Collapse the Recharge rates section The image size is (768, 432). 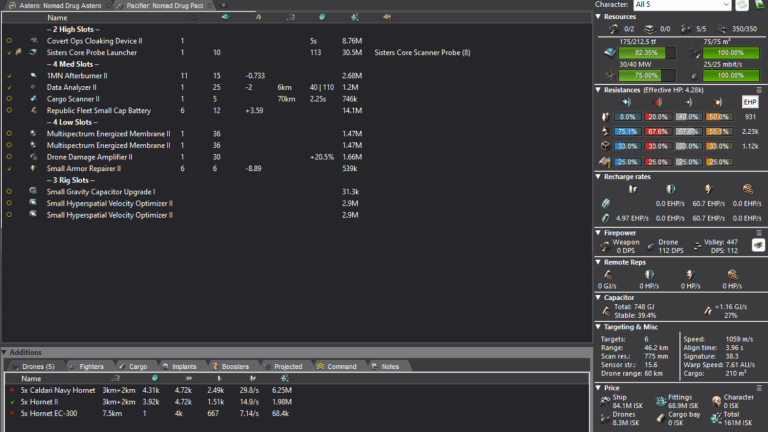[x=599, y=176]
